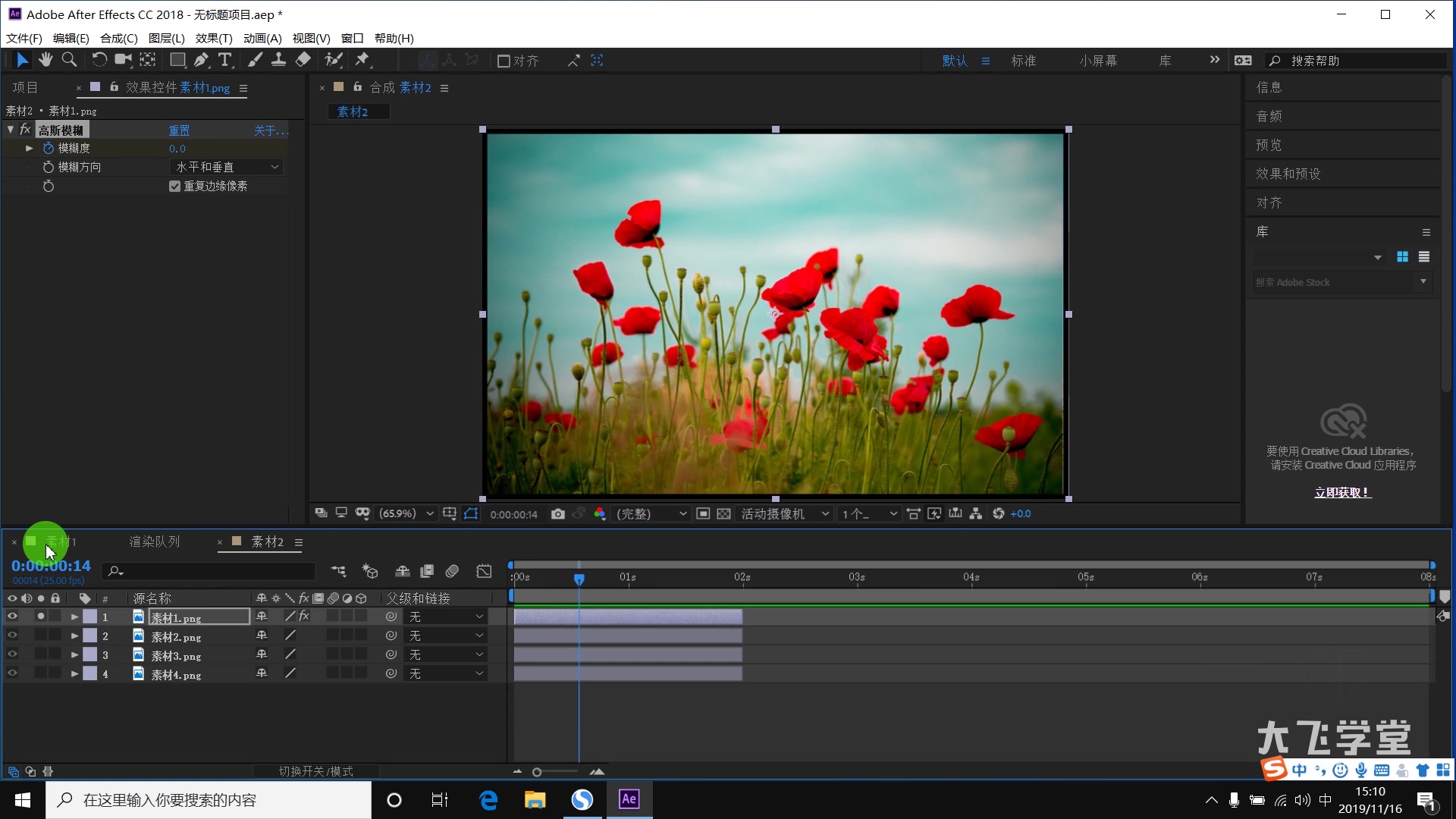Open the 活动摄像机 view dropdown
The width and height of the screenshot is (1456, 819).
click(785, 514)
